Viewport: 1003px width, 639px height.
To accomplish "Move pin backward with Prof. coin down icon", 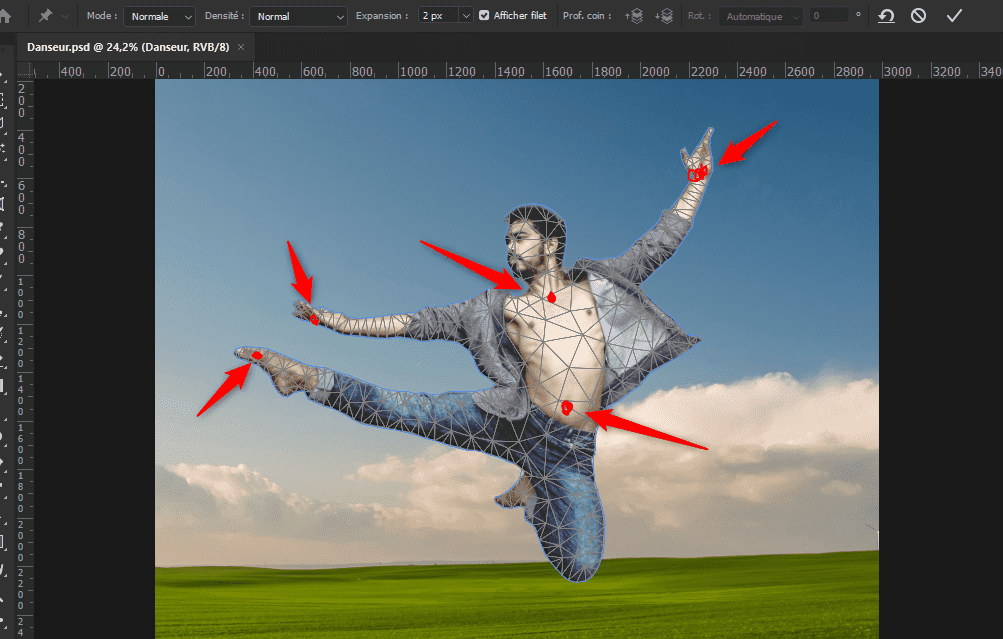I will (x=664, y=16).
